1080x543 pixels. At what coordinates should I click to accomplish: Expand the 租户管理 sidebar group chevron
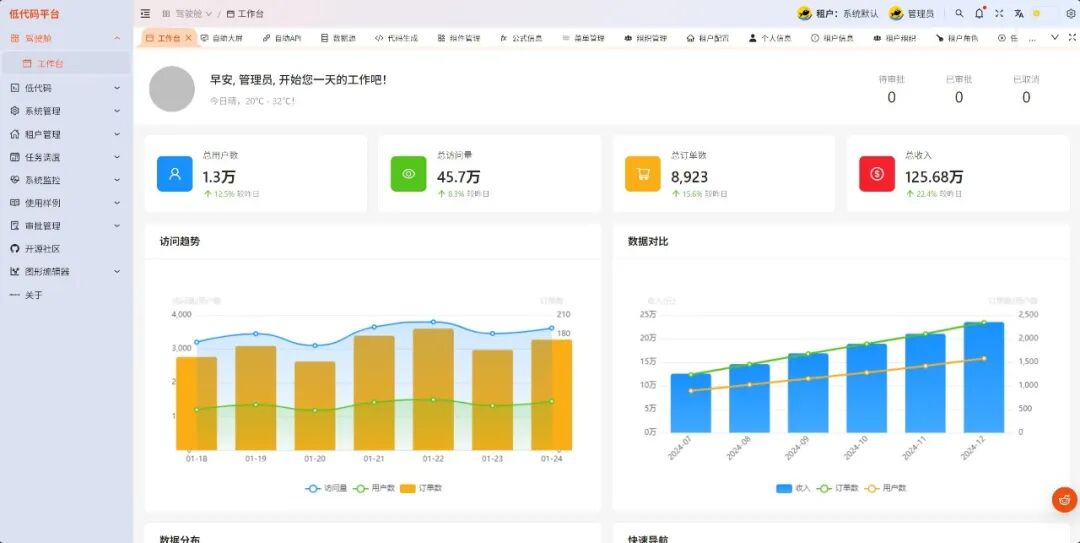117,134
